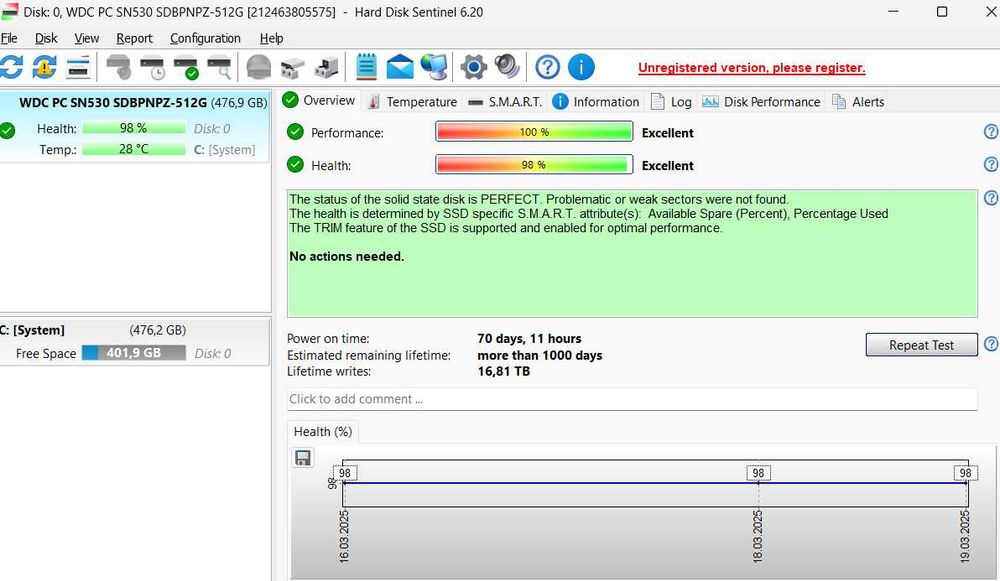Click the blue envelope e-mail icon
Image resolution: width=1000 pixels, height=581 pixels.
(x=400, y=67)
